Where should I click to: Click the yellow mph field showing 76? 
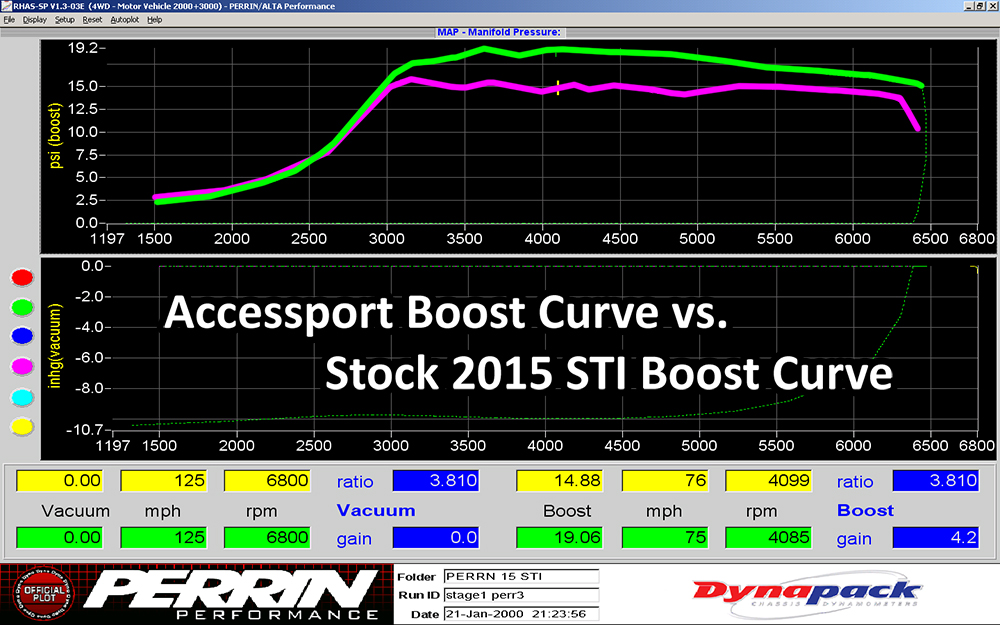[x=665, y=480]
